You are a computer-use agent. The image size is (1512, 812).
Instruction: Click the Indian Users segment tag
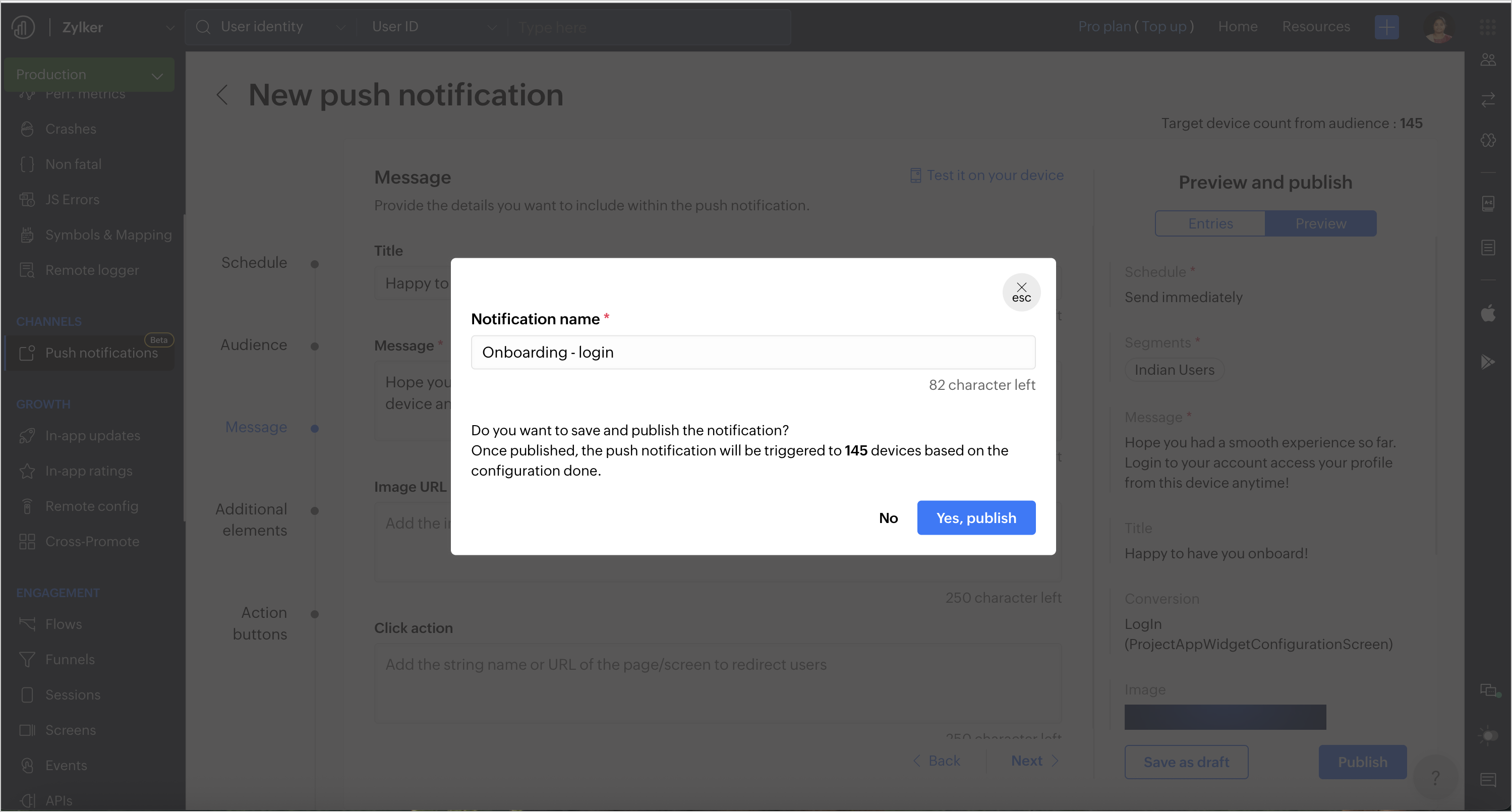[1174, 369]
